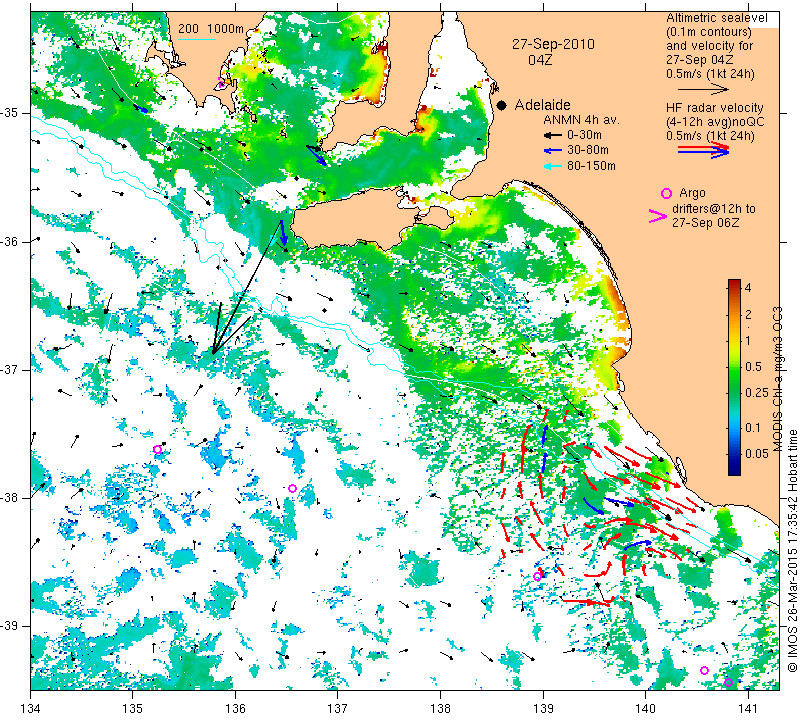Click the Argo float circle near 135.2E, 37.6S
This screenshot has width=800, height=720.
pos(158,450)
